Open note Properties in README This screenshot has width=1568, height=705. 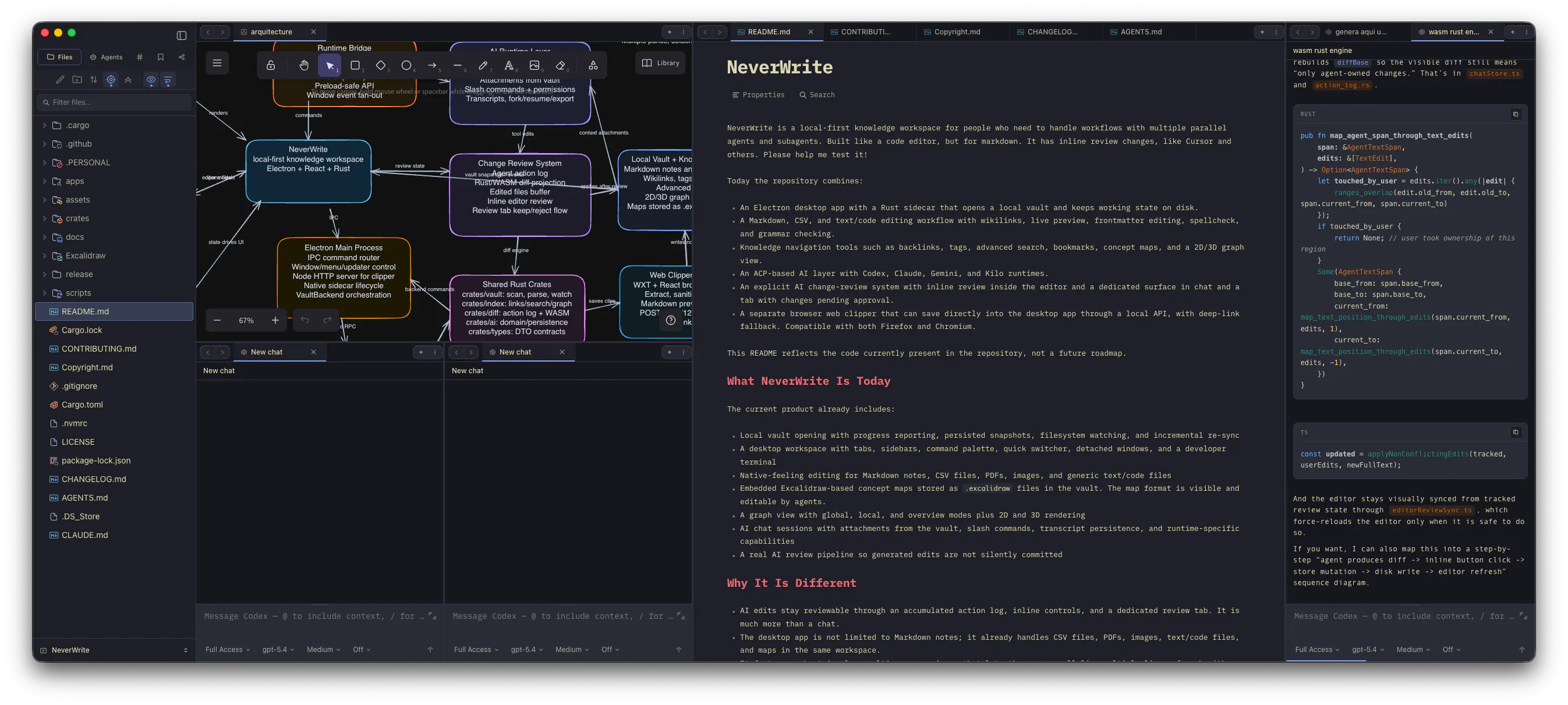pyautogui.click(x=759, y=95)
